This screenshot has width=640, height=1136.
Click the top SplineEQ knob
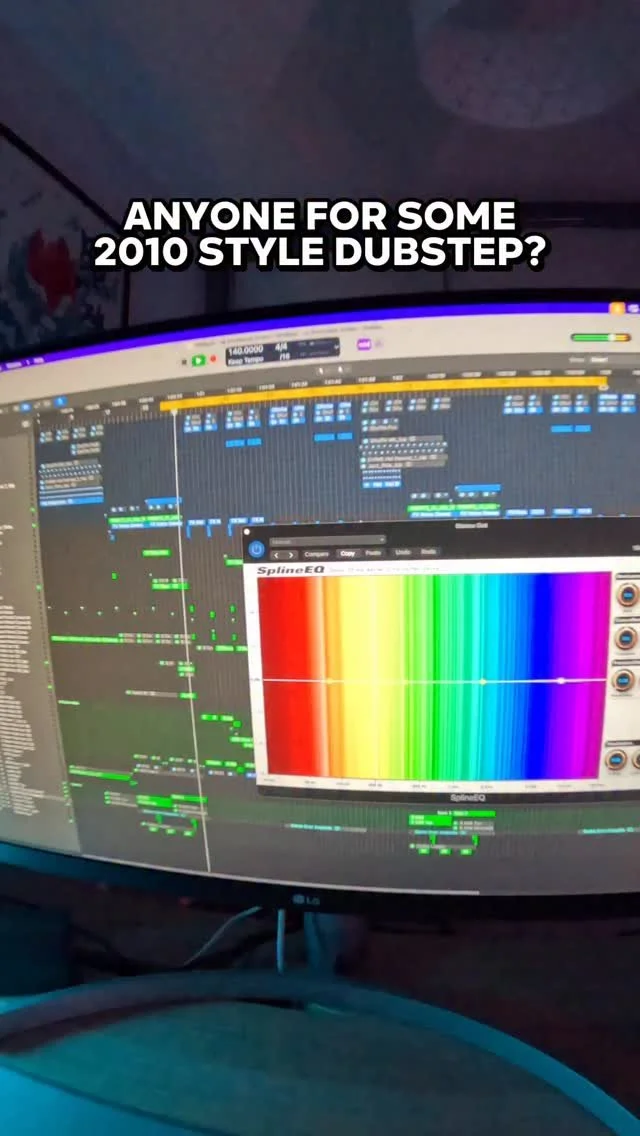click(626, 596)
